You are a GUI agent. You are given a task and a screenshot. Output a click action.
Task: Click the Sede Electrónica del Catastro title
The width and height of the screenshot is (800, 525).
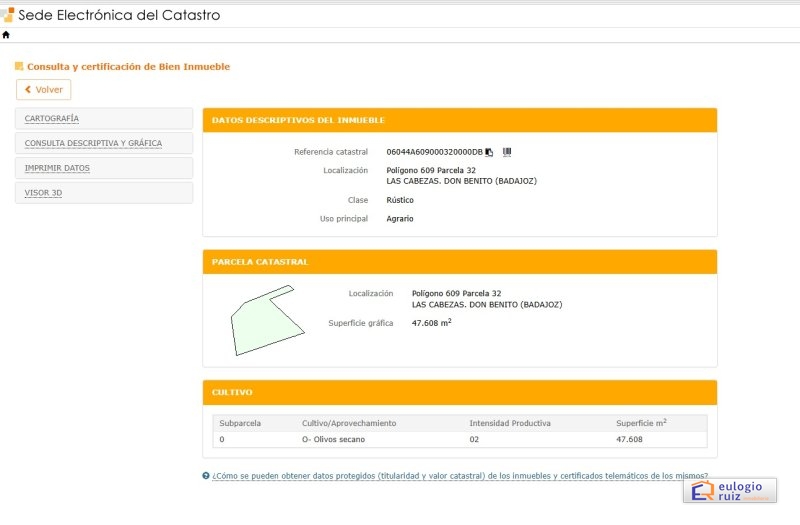tap(119, 15)
